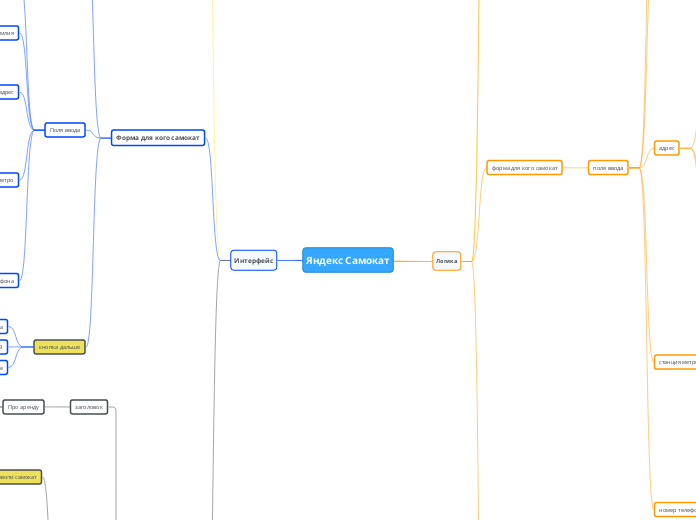Screen dimensions: 696x520
Task: Select the orange 'Логика' node
Action: click(x=447, y=261)
